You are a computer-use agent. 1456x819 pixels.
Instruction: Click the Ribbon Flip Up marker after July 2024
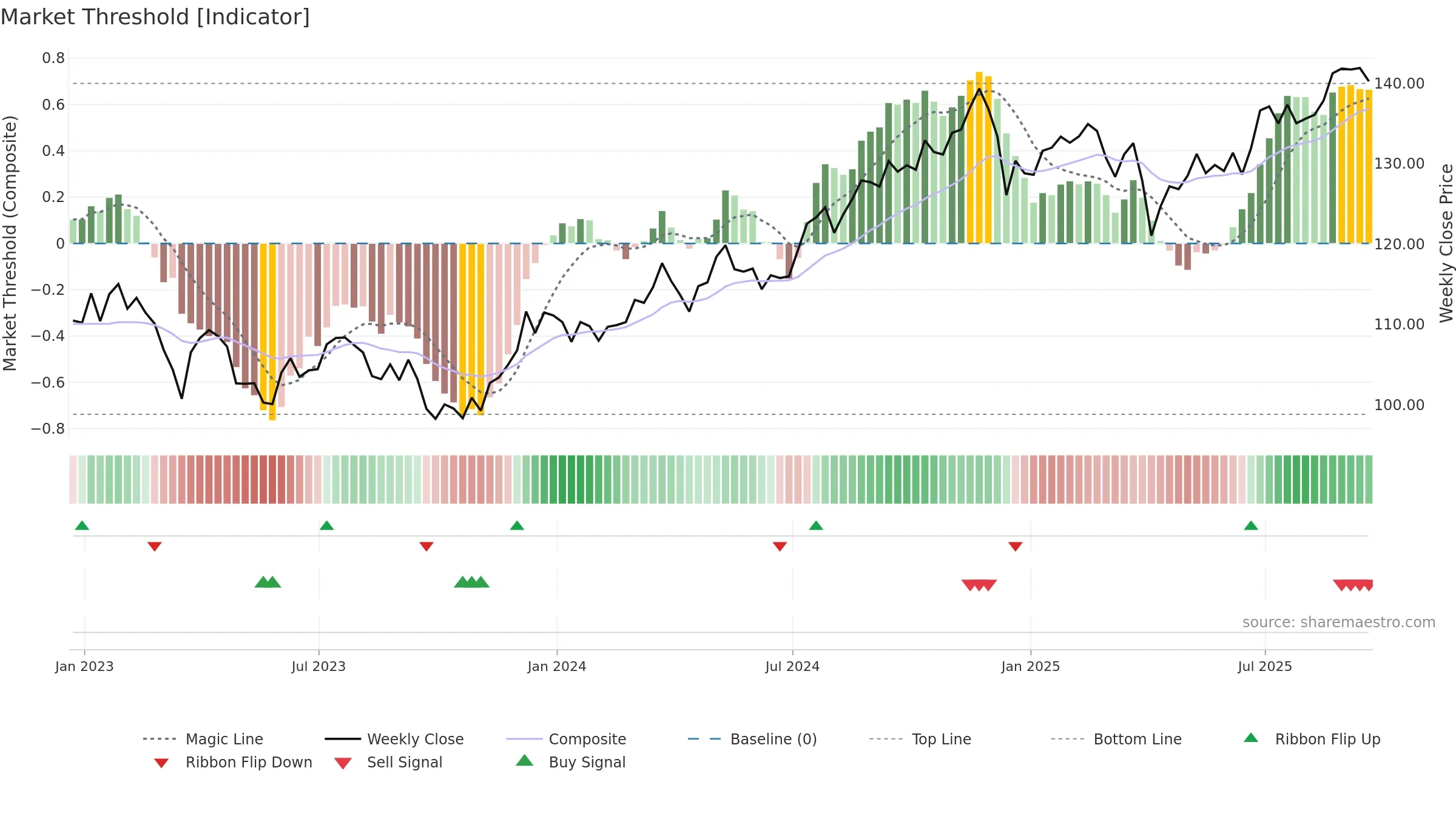(816, 525)
